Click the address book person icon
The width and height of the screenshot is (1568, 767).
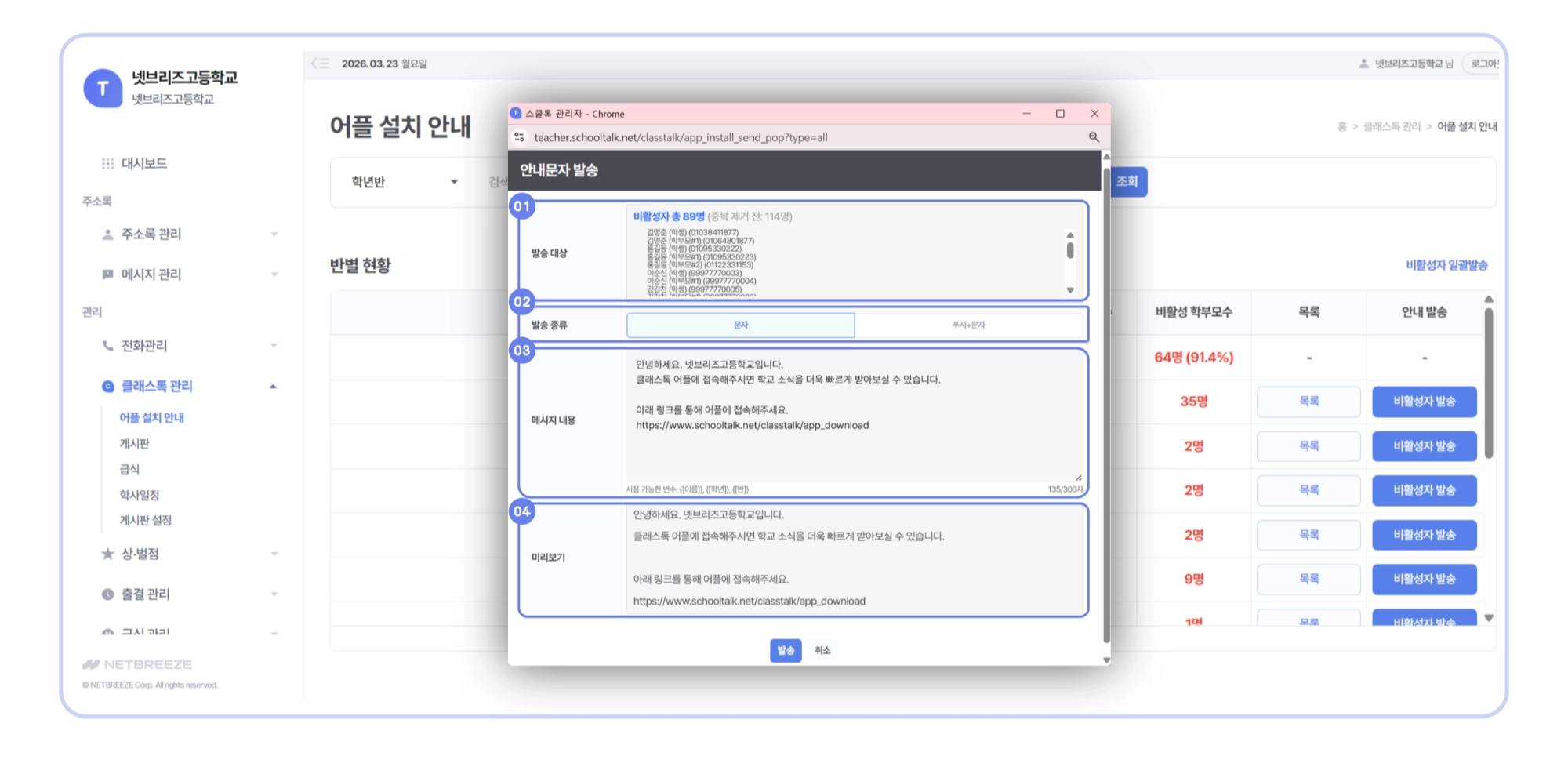[107, 234]
